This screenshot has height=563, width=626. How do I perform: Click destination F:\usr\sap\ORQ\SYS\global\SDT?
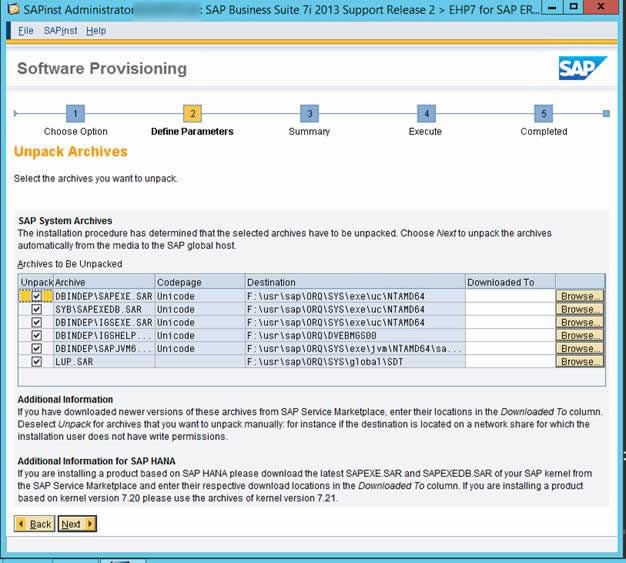click(x=355, y=362)
